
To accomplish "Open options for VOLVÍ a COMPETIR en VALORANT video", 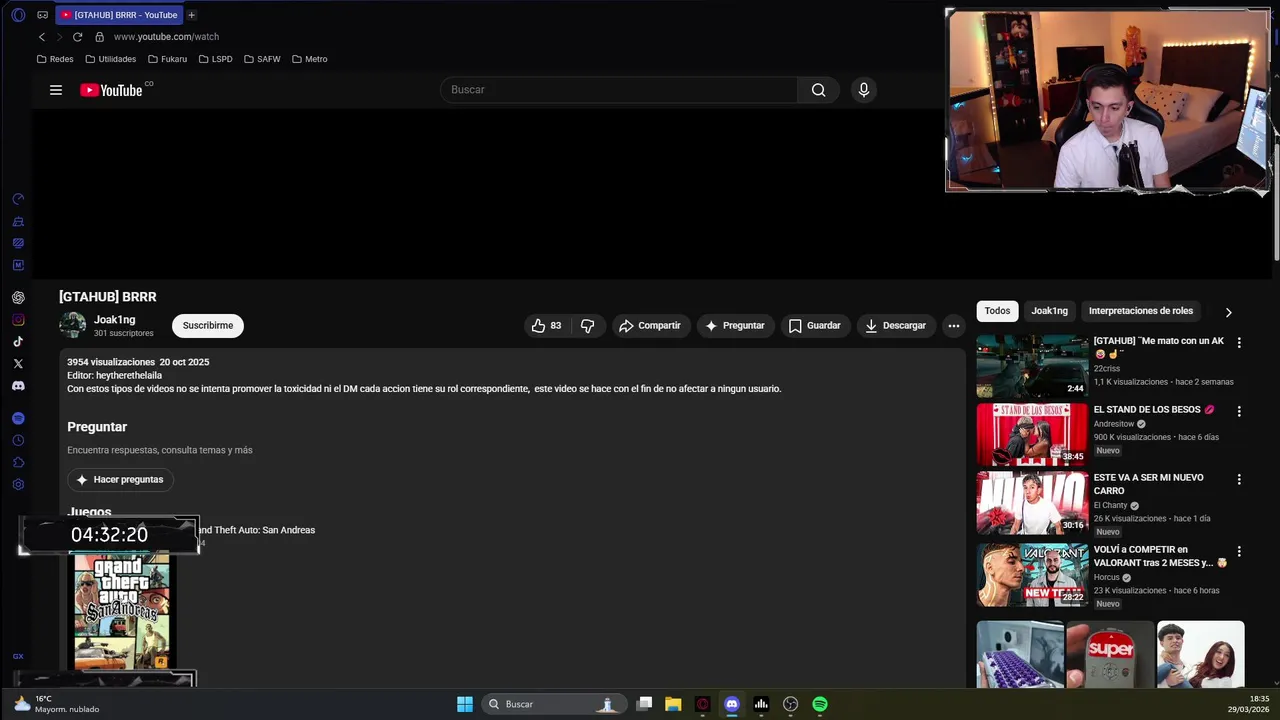I will click(1239, 551).
